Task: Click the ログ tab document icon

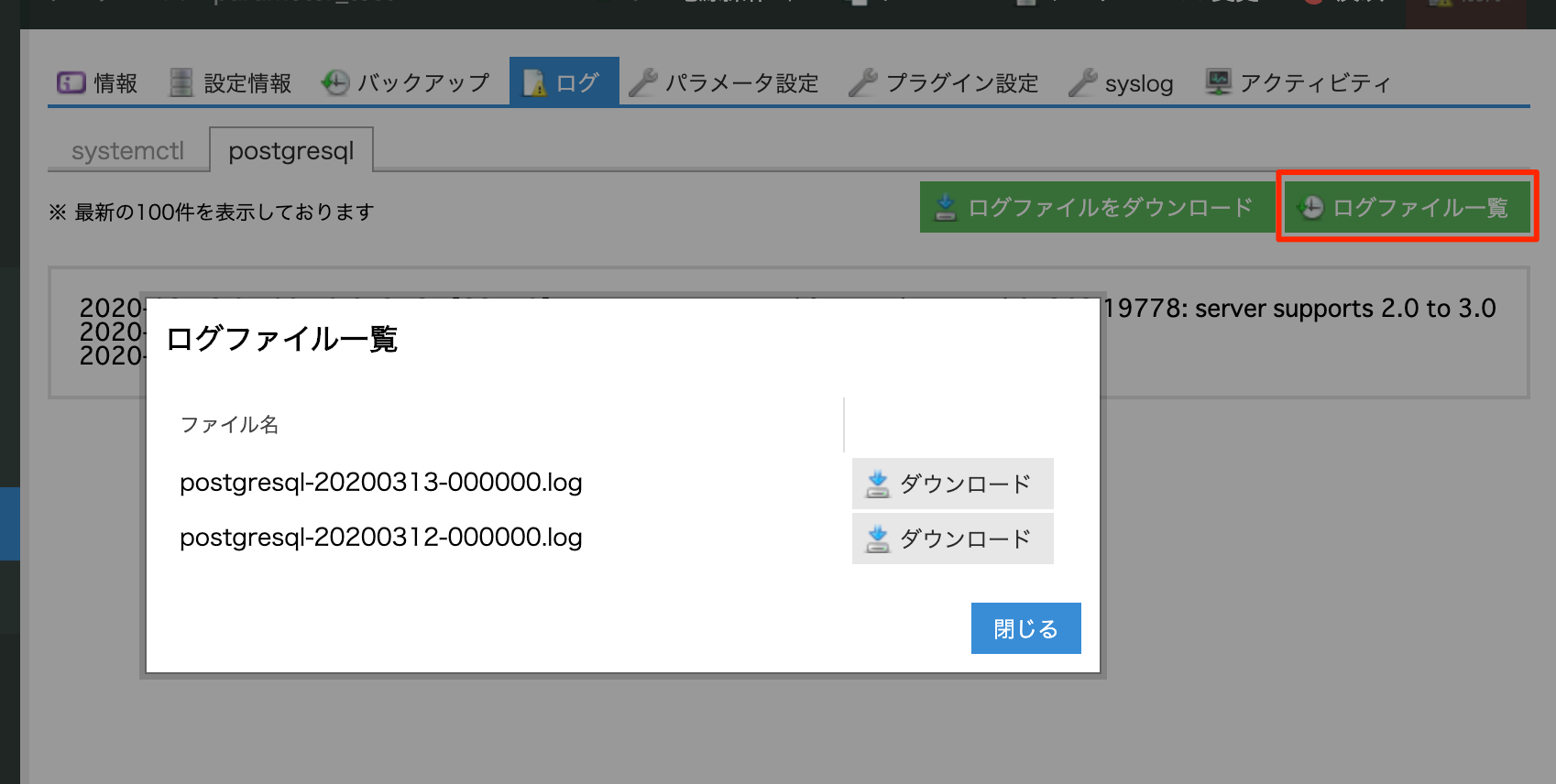Action: pos(534,83)
